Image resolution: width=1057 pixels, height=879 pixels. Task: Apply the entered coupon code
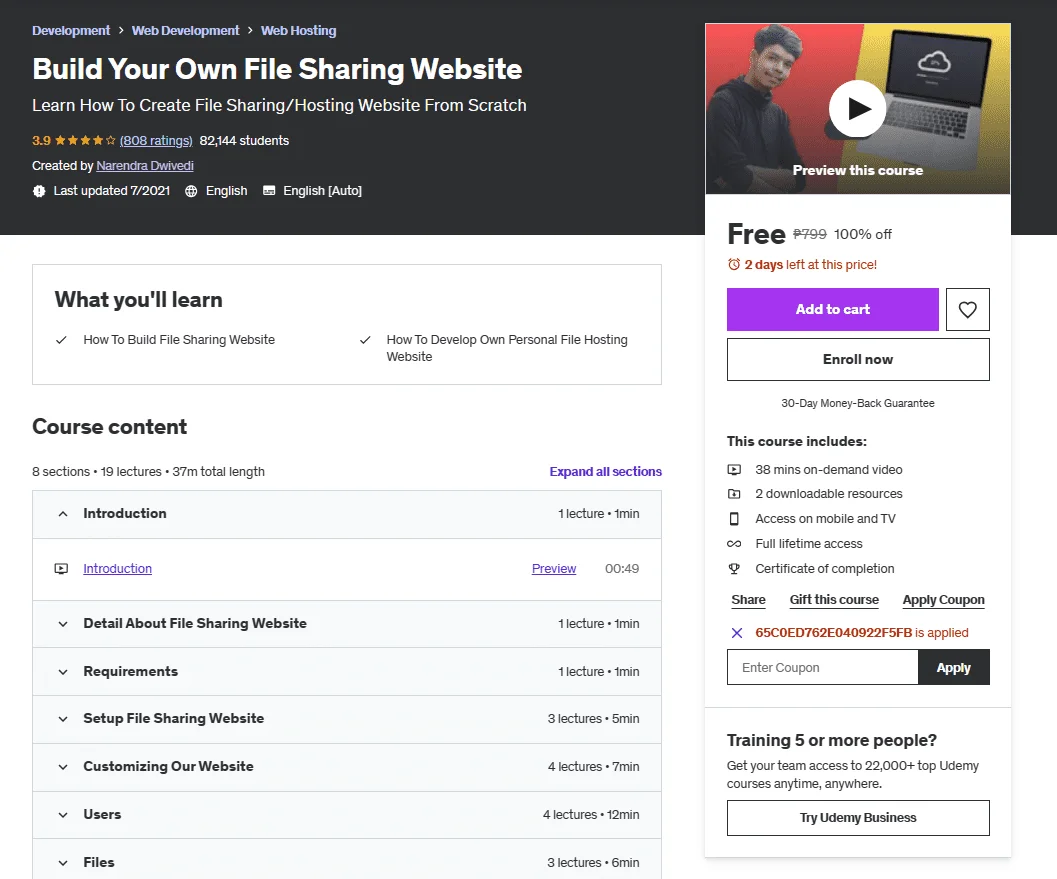click(x=953, y=667)
